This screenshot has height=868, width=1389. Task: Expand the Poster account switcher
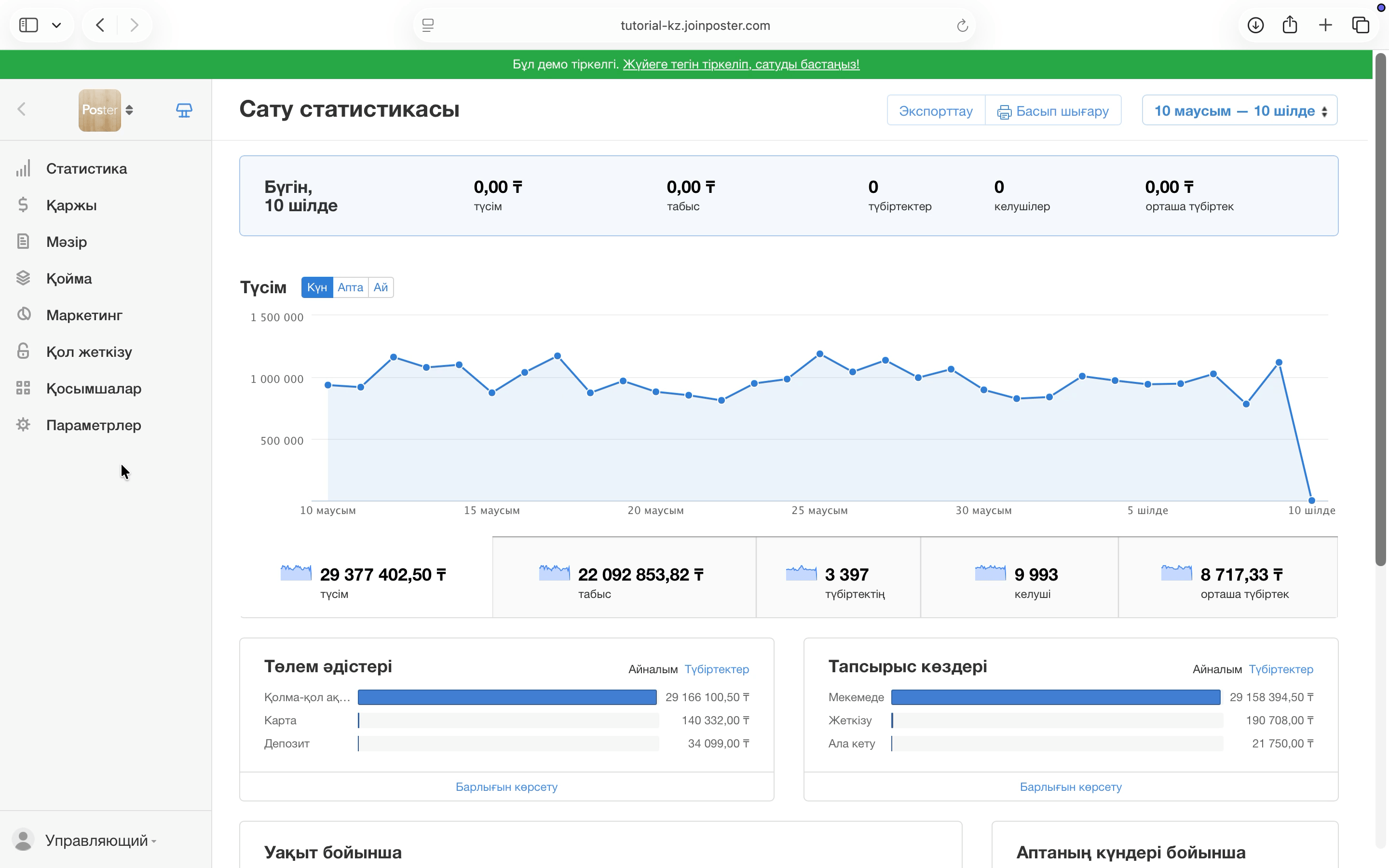pos(106,109)
